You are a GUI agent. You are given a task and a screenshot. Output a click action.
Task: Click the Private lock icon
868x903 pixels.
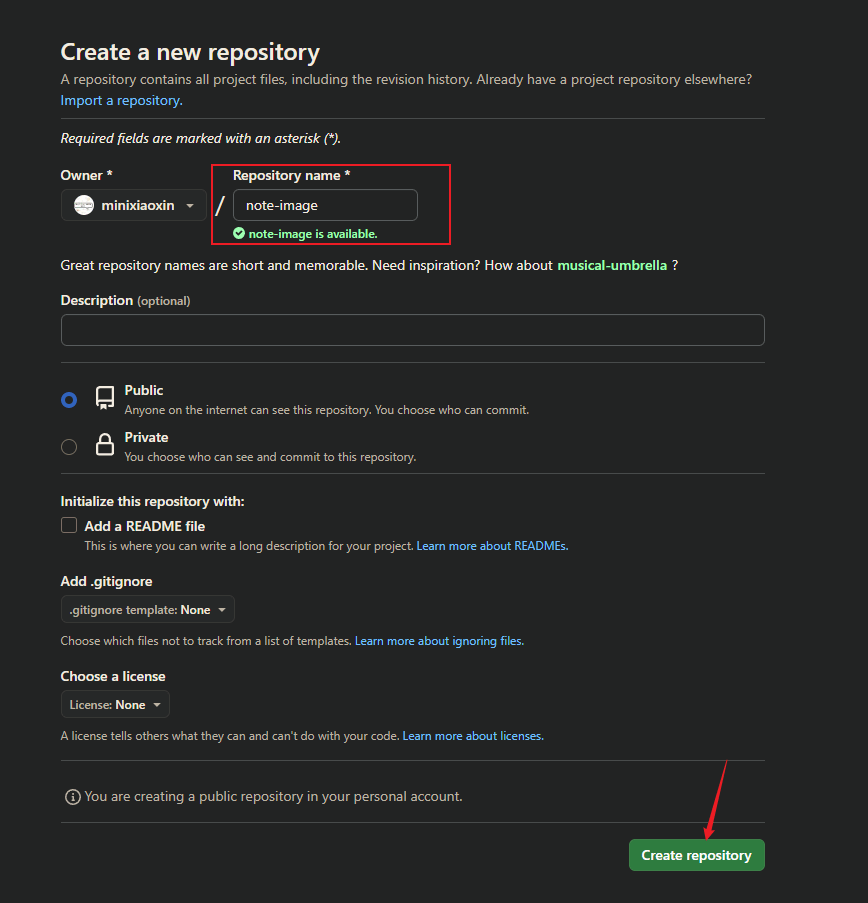(105, 445)
